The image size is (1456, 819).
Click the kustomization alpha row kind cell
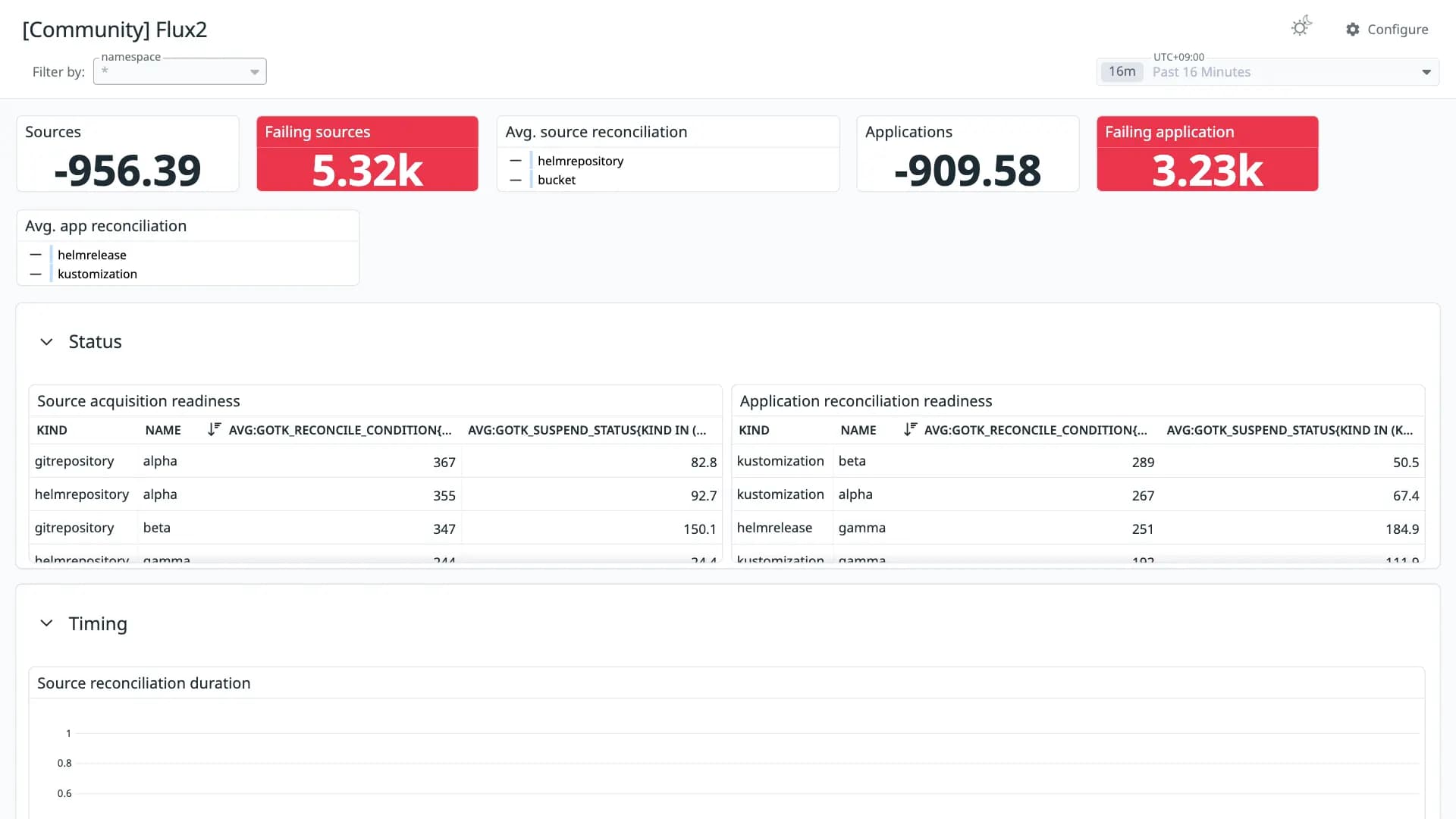pos(780,494)
